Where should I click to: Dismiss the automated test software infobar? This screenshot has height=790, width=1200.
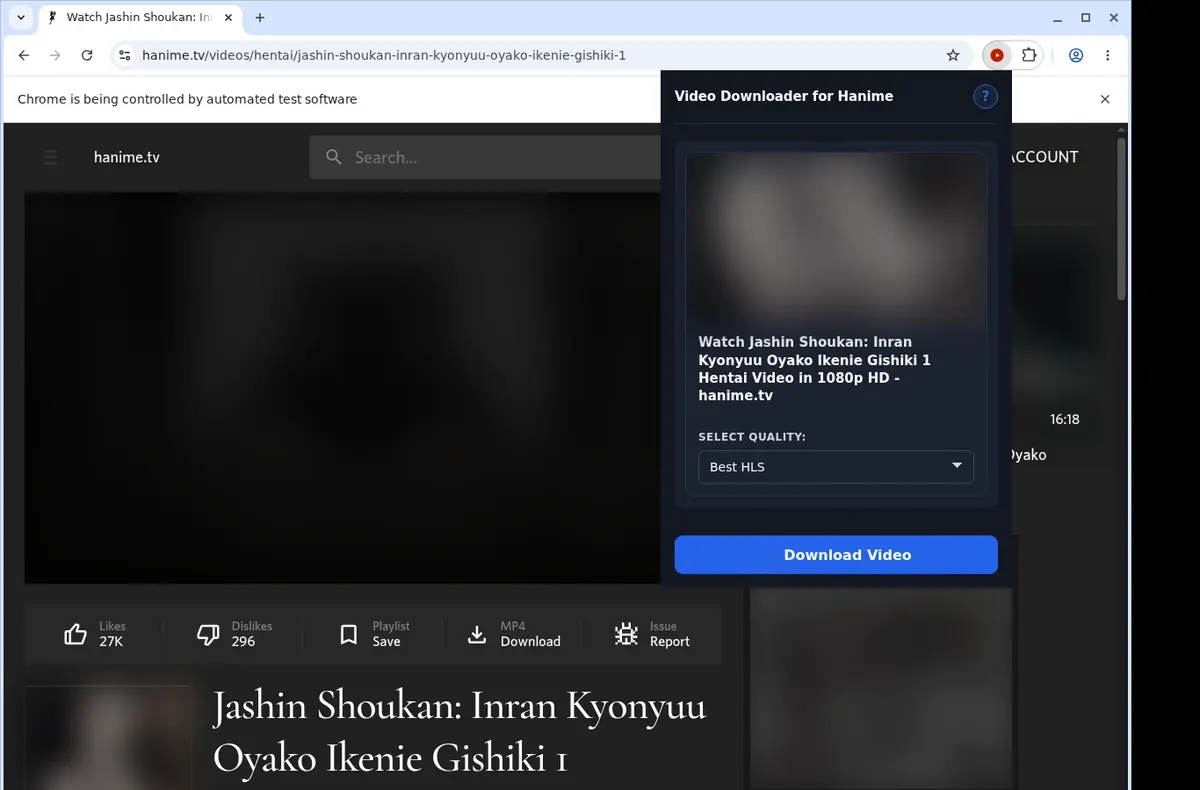click(1105, 99)
